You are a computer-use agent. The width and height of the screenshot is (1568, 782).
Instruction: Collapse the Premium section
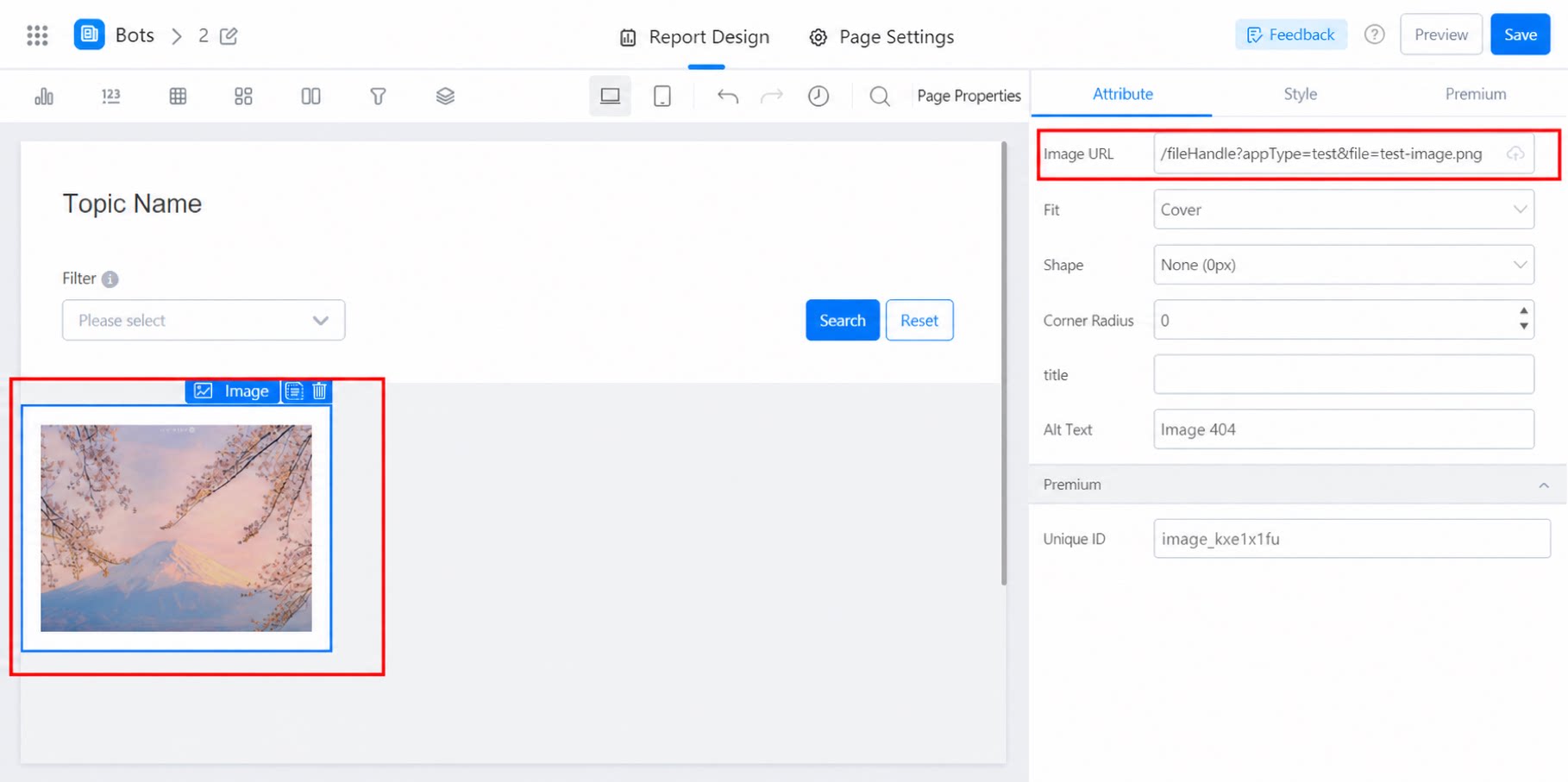(x=1544, y=485)
